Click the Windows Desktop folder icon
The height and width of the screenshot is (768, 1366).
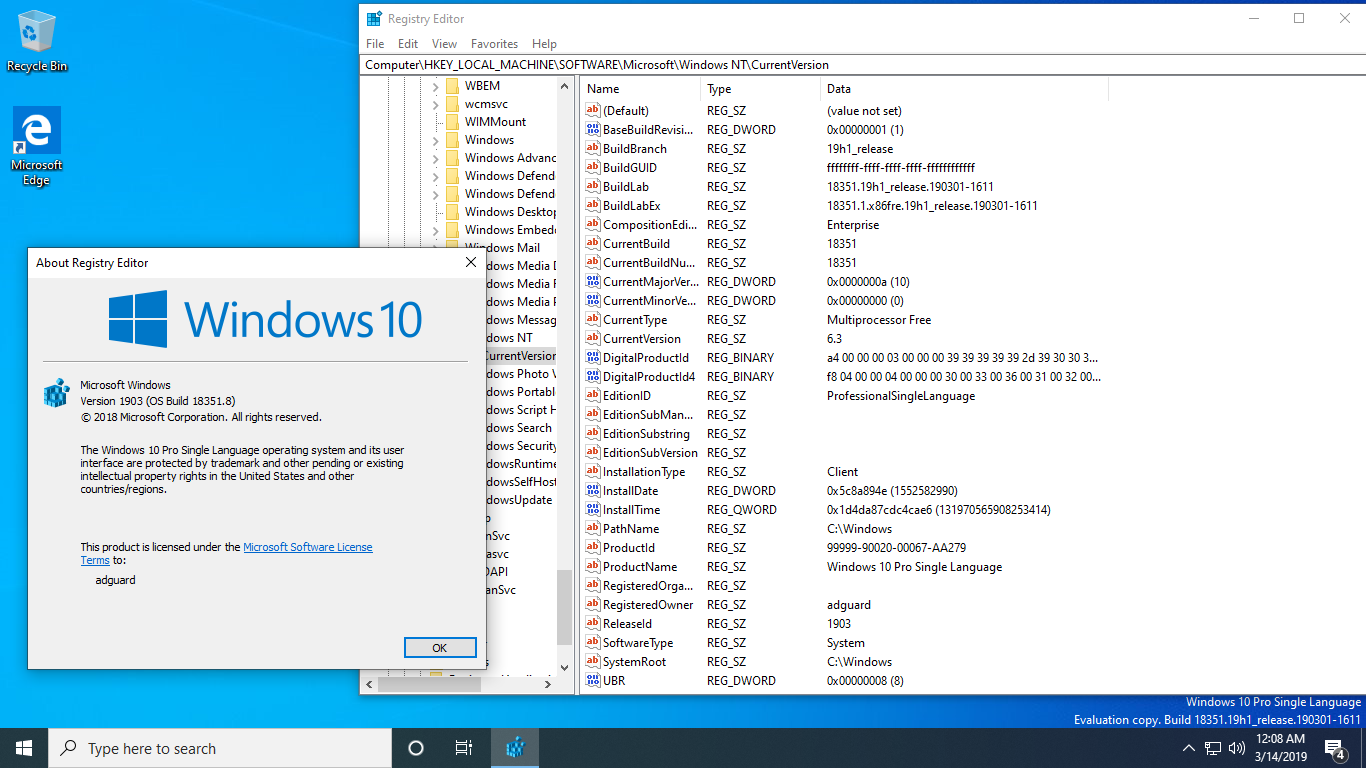pyautogui.click(x=452, y=212)
